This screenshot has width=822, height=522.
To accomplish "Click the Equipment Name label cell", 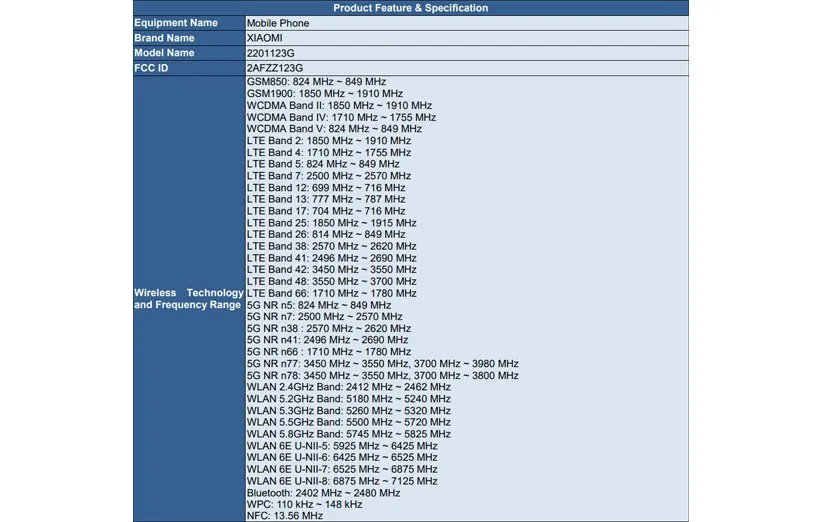I will pyautogui.click(x=176, y=22).
